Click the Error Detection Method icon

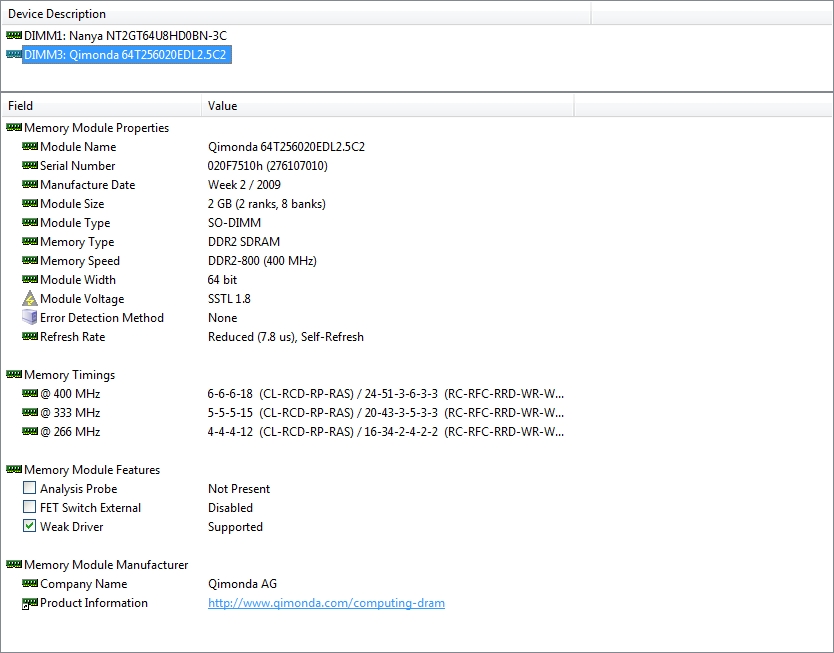pos(30,318)
